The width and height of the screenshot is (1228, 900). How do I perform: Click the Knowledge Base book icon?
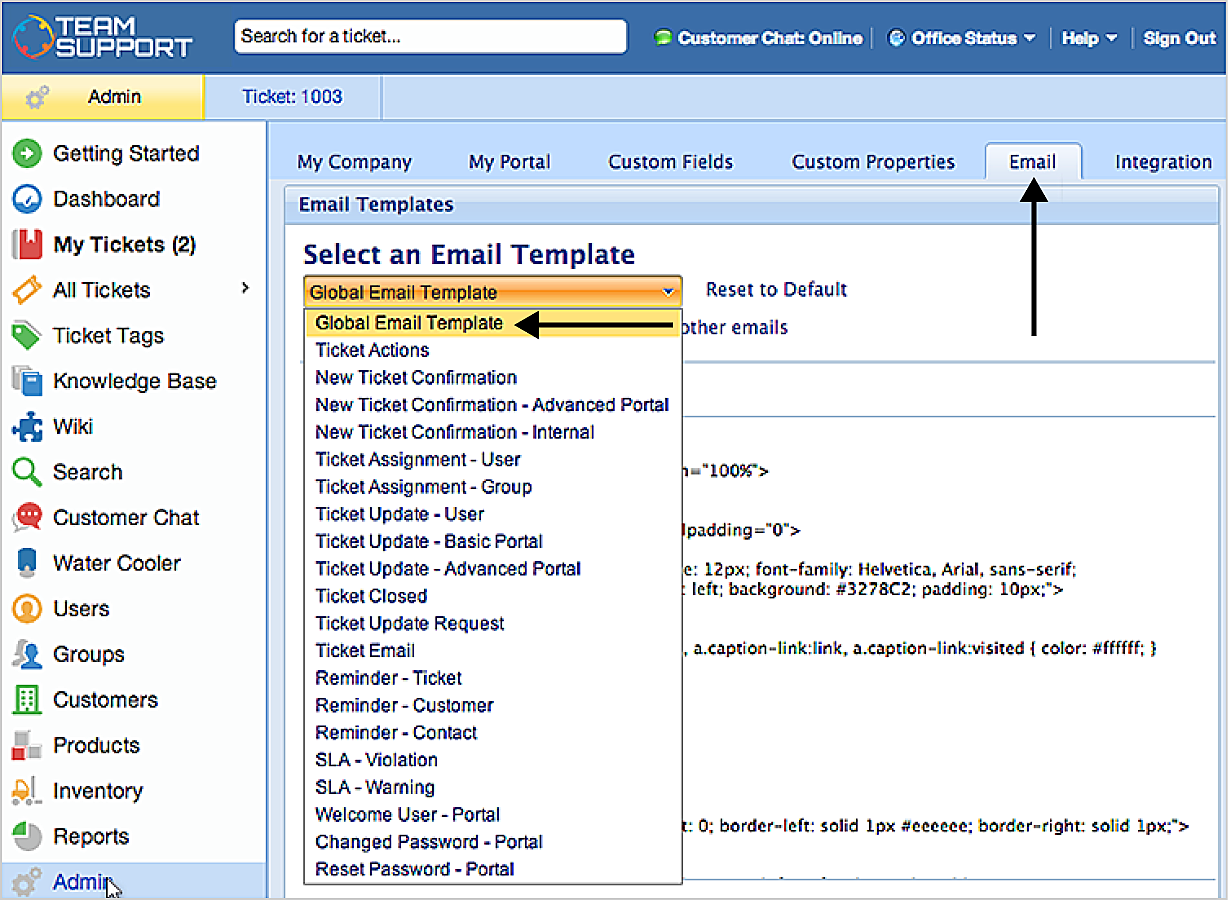26,381
